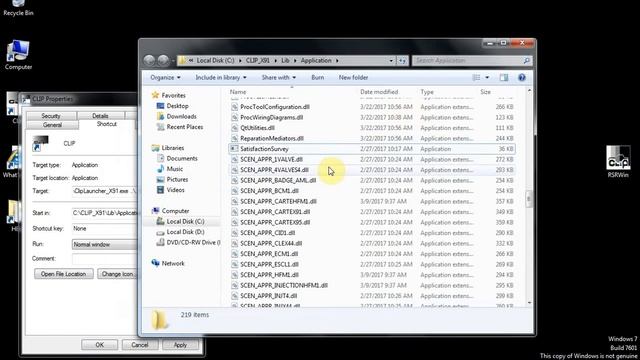The image size is (640, 360).
Task: Go forward in the Explorer window
Action: click(163, 60)
